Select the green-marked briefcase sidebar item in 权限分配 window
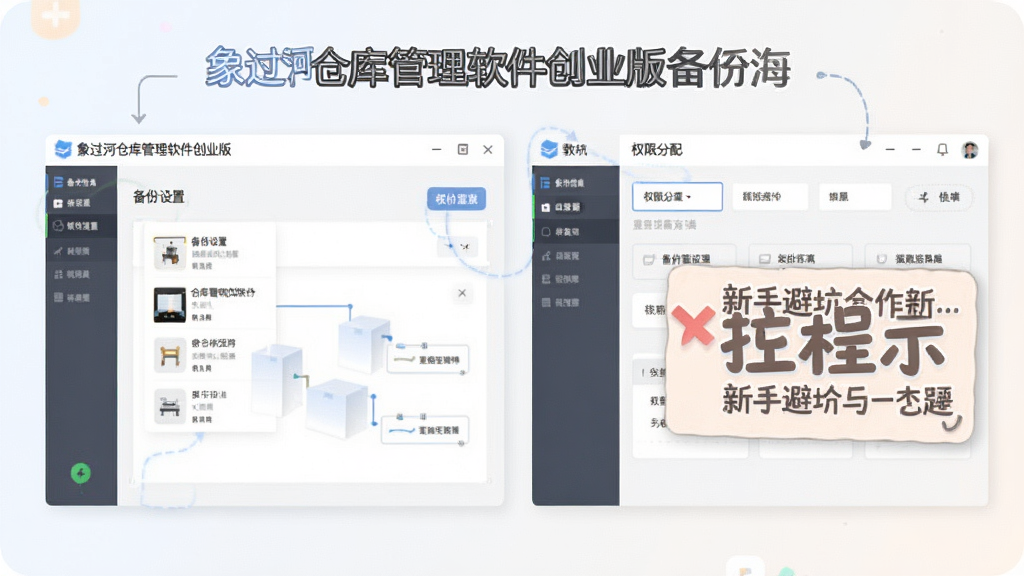This screenshot has width=1024, height=576. (575, 207)
